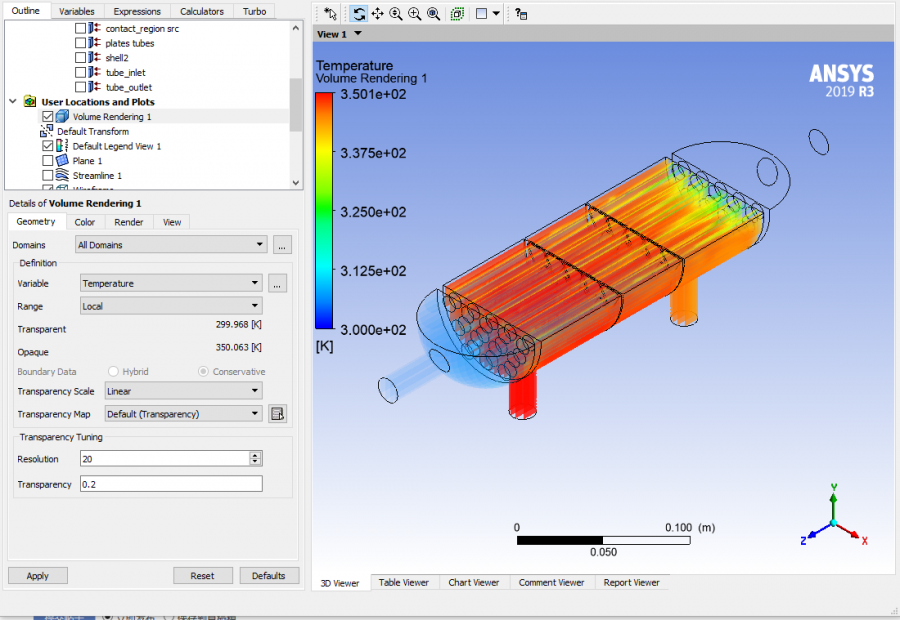Screen dimensions: 900x620
Task: Collapse User Locations and Plots node
Action: pyautogui.click(x=13, y=102)
